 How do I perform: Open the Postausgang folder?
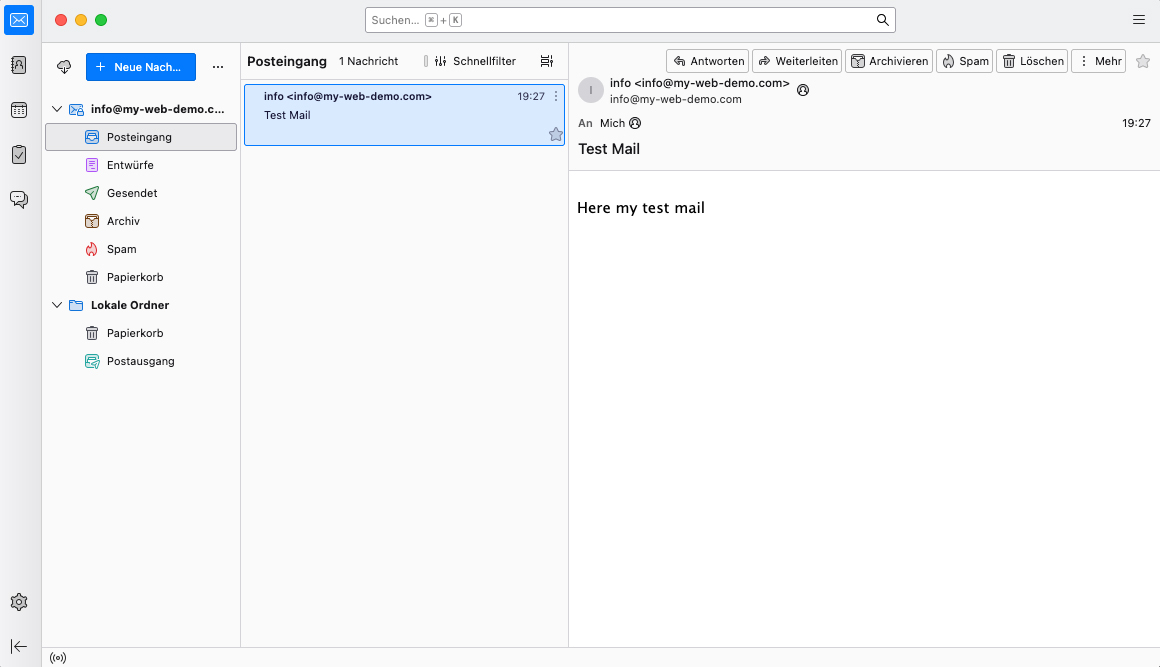coord(141,362)
